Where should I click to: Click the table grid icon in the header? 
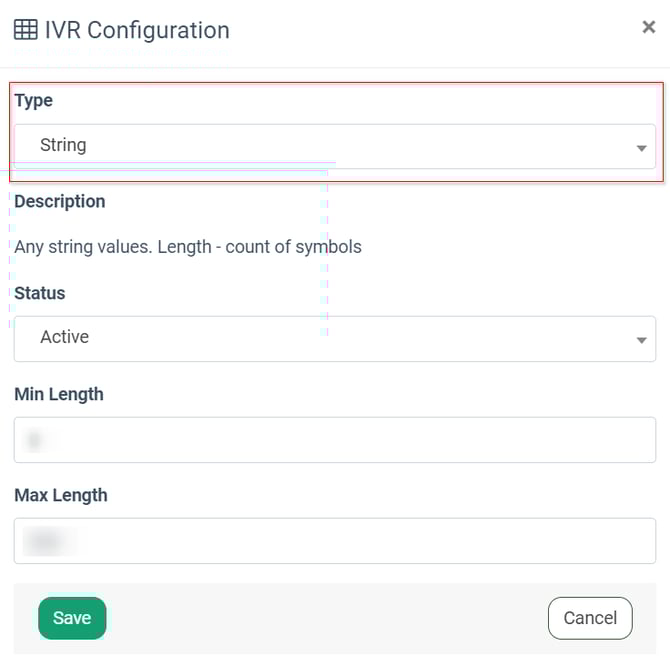[25, 30]
